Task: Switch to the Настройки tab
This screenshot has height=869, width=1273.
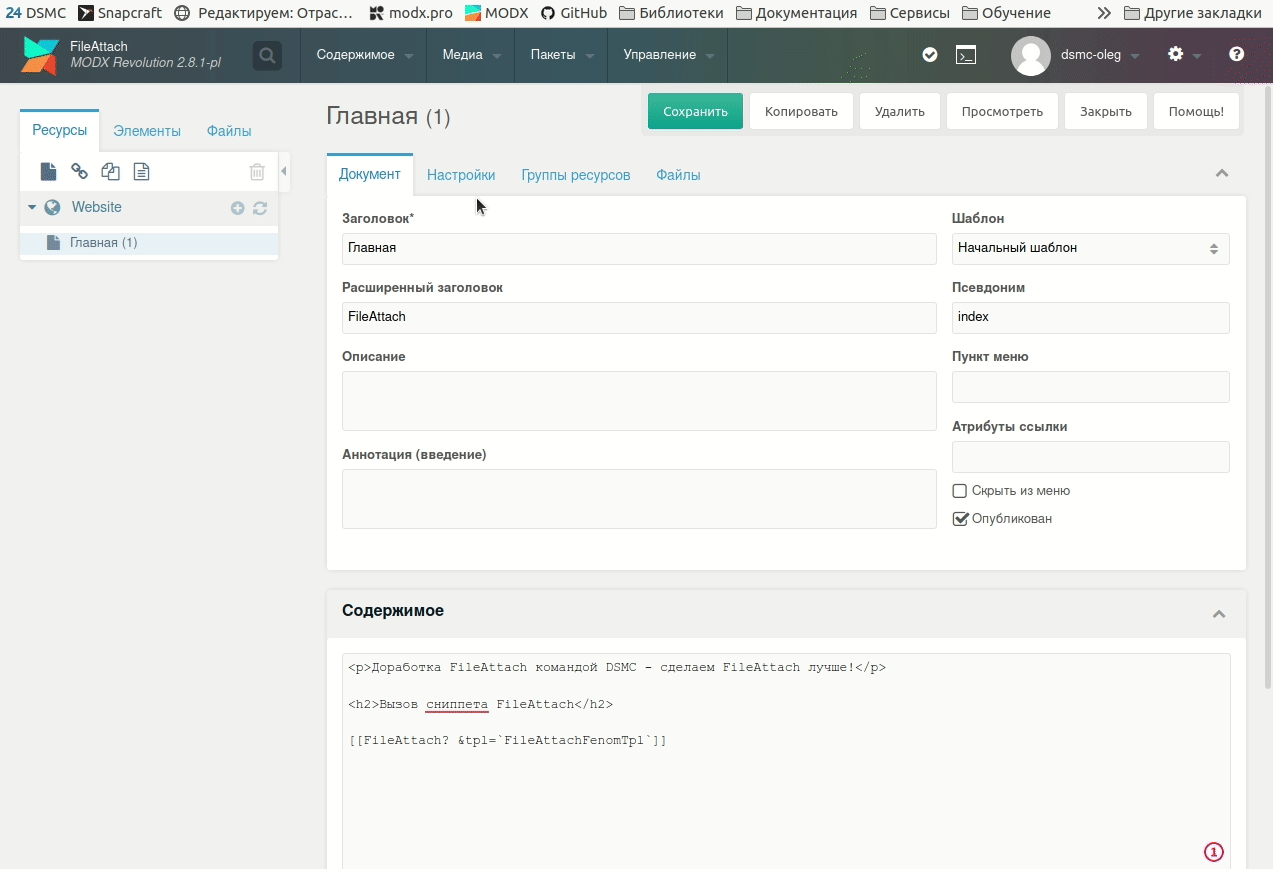Action: pos(461,175)
